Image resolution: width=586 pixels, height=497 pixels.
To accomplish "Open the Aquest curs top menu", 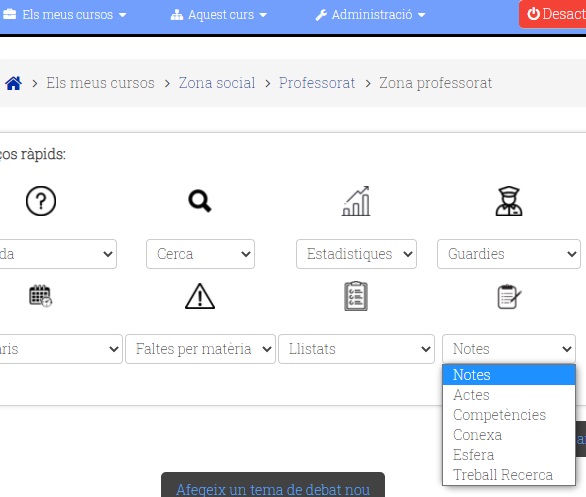I will click(x=219, y=15).
